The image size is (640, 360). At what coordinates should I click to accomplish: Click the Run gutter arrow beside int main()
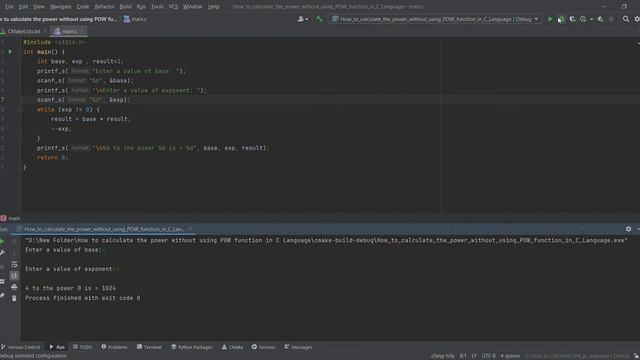point(10,52)
